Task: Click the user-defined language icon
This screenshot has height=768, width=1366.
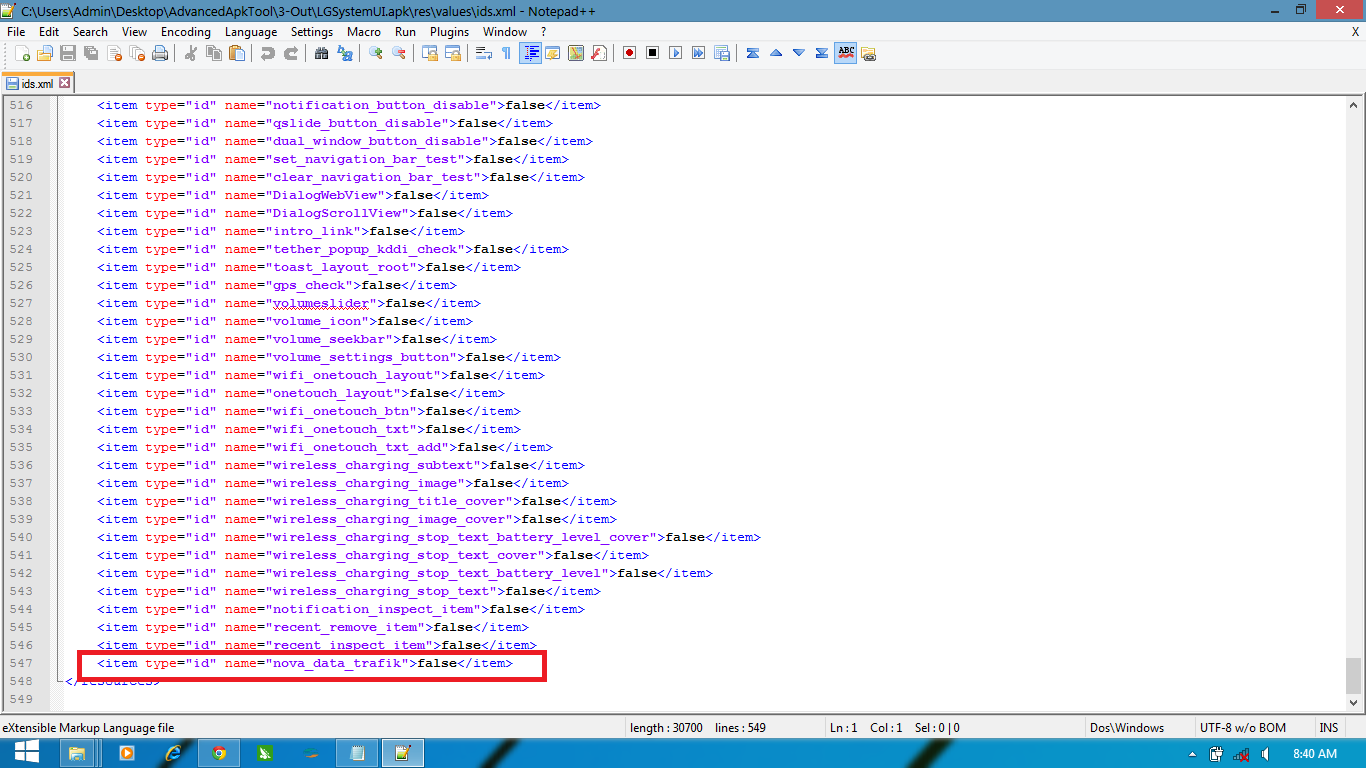Action: 553,53
